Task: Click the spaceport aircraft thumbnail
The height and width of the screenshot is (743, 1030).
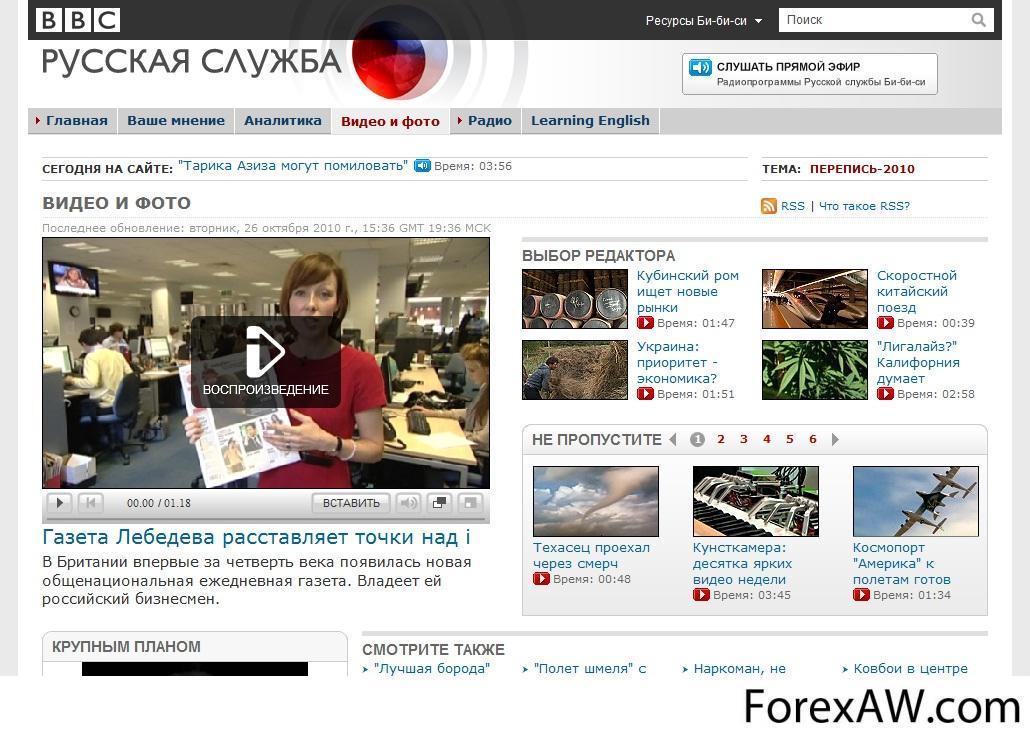Action: click(916, 501)
